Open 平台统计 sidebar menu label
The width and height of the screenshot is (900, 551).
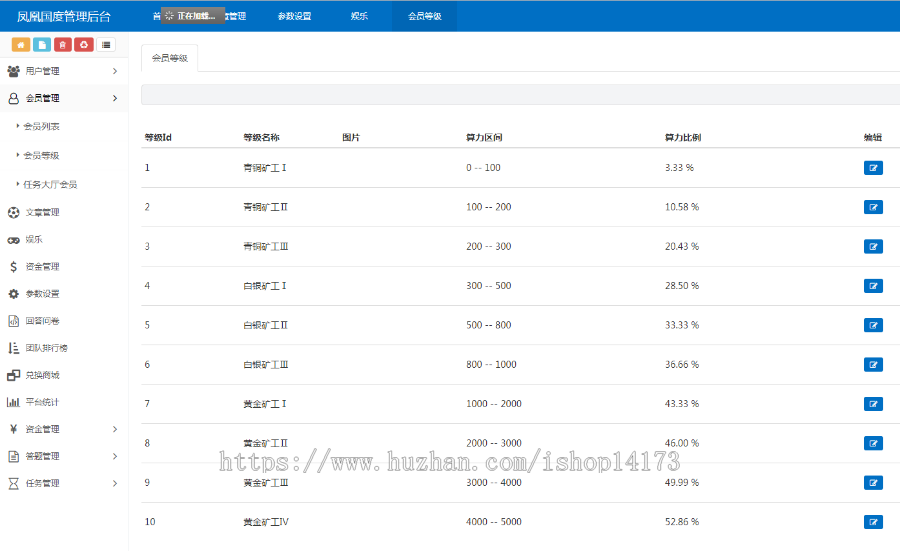[x=42, y=402]
